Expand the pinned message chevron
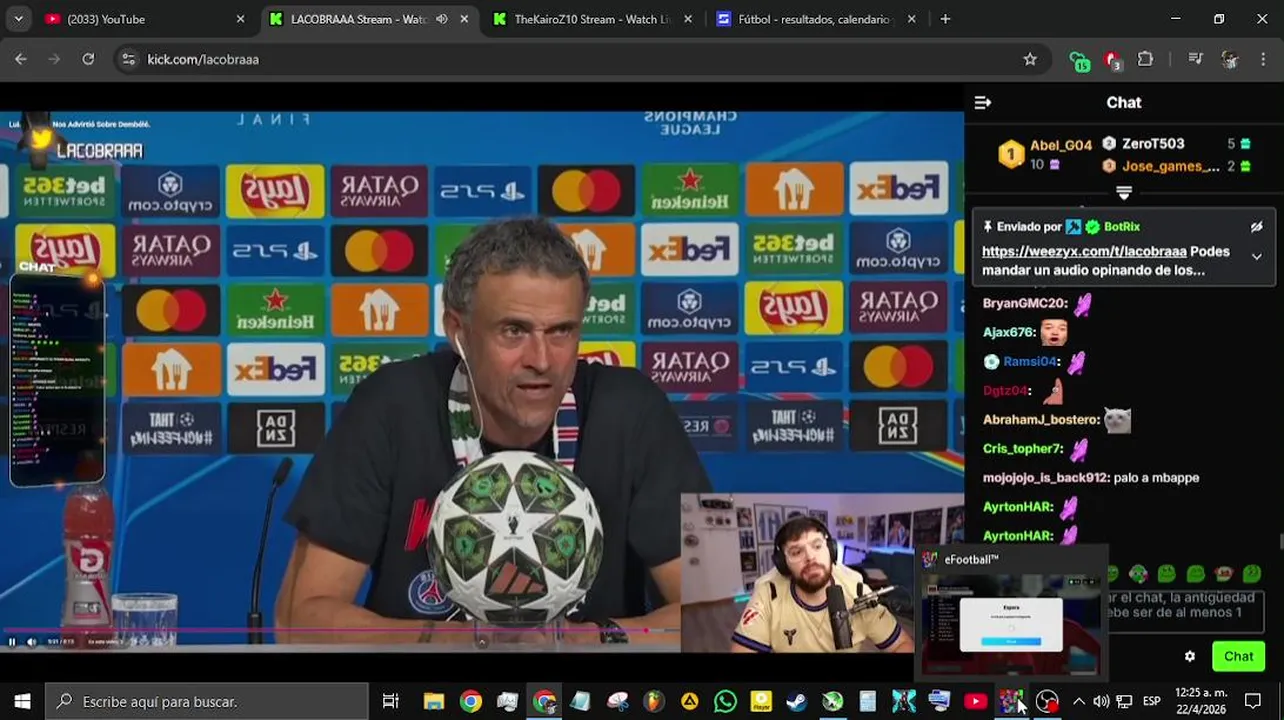The image size is (1284, 720). click(1257, 256)
